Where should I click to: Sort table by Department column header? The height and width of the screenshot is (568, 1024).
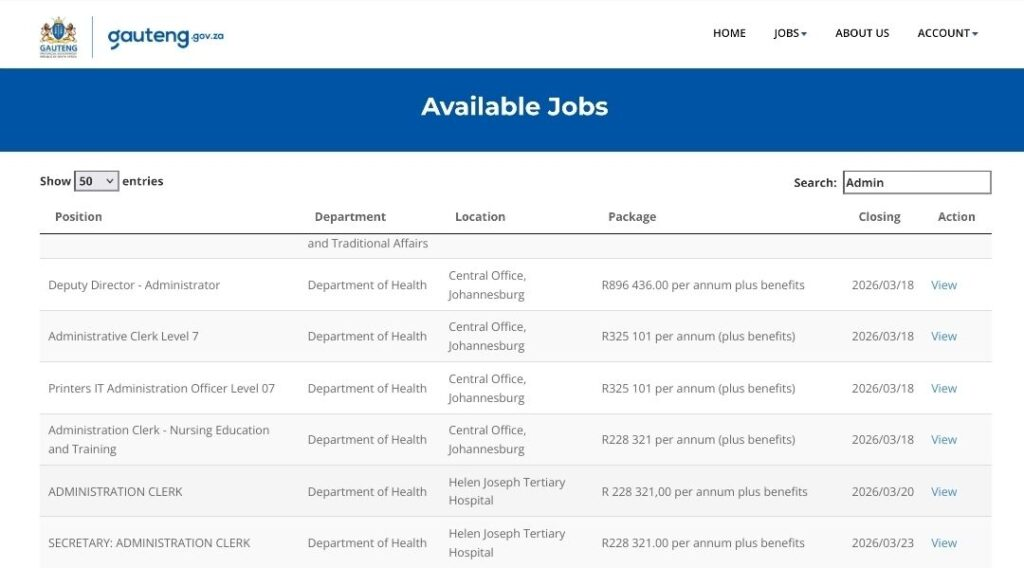pos(350,217)
